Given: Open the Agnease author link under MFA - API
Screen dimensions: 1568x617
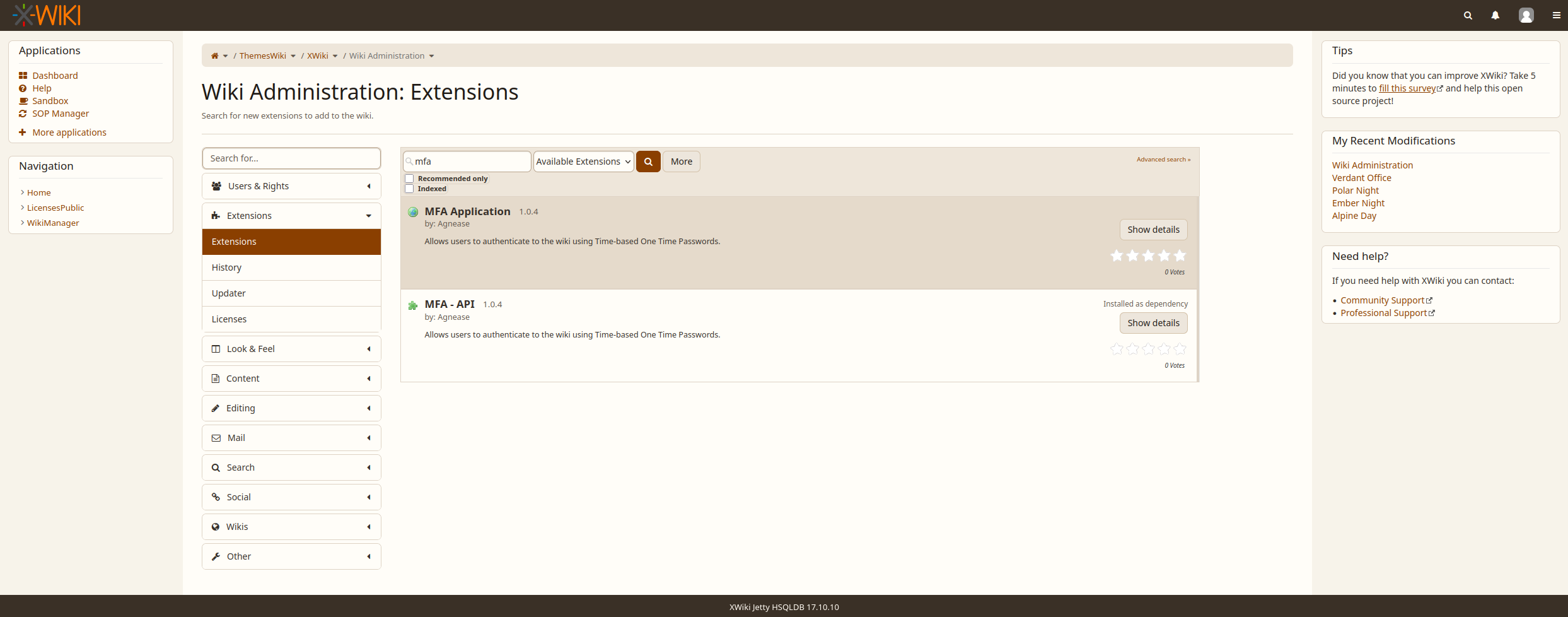Looking at the screenshot, I should pyautogui.click(x=453, y=317).
